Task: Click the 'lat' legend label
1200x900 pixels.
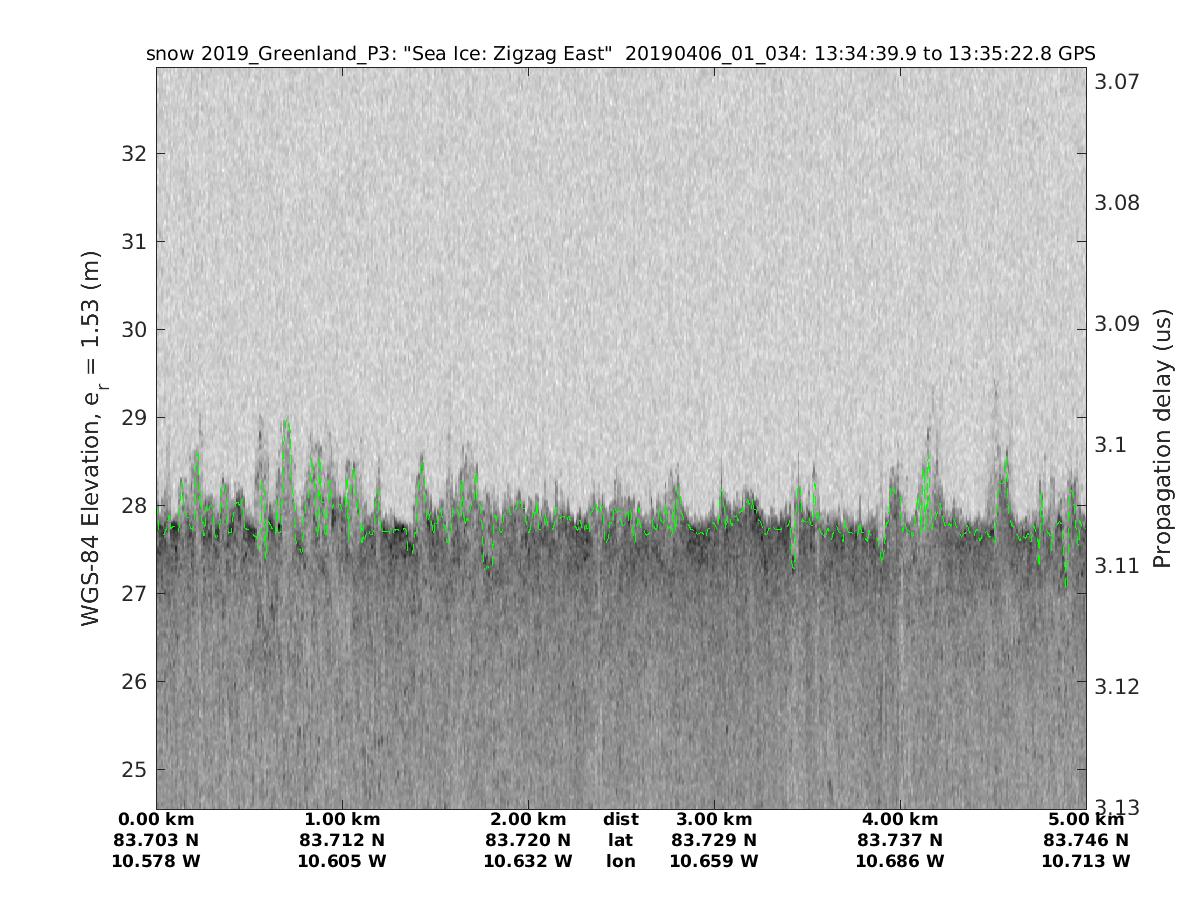Action: point(620,841)
